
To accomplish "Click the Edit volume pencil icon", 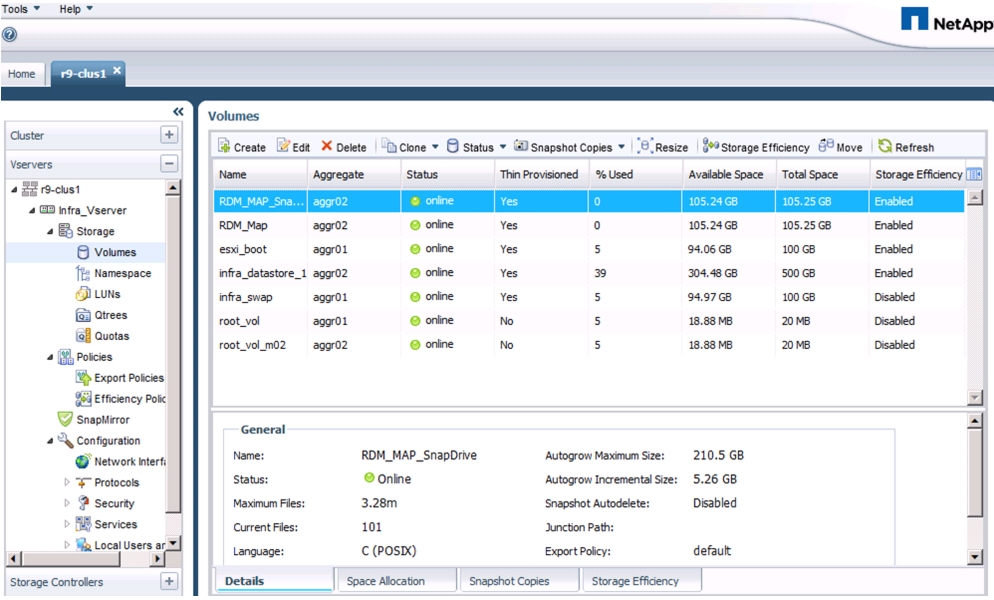I will click(x=283, y=146).
